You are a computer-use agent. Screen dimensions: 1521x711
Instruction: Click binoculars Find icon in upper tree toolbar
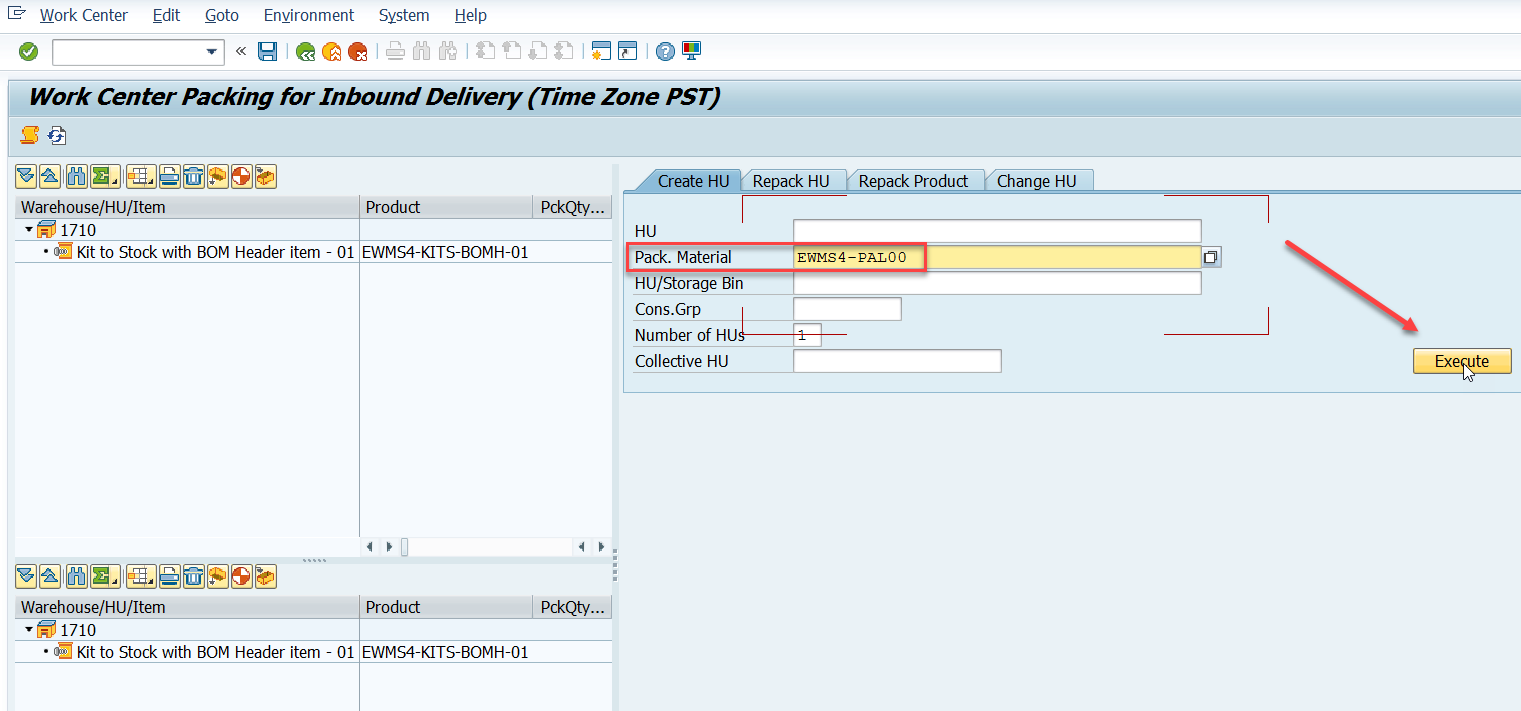pyautogui.click(x=77, y=177)
